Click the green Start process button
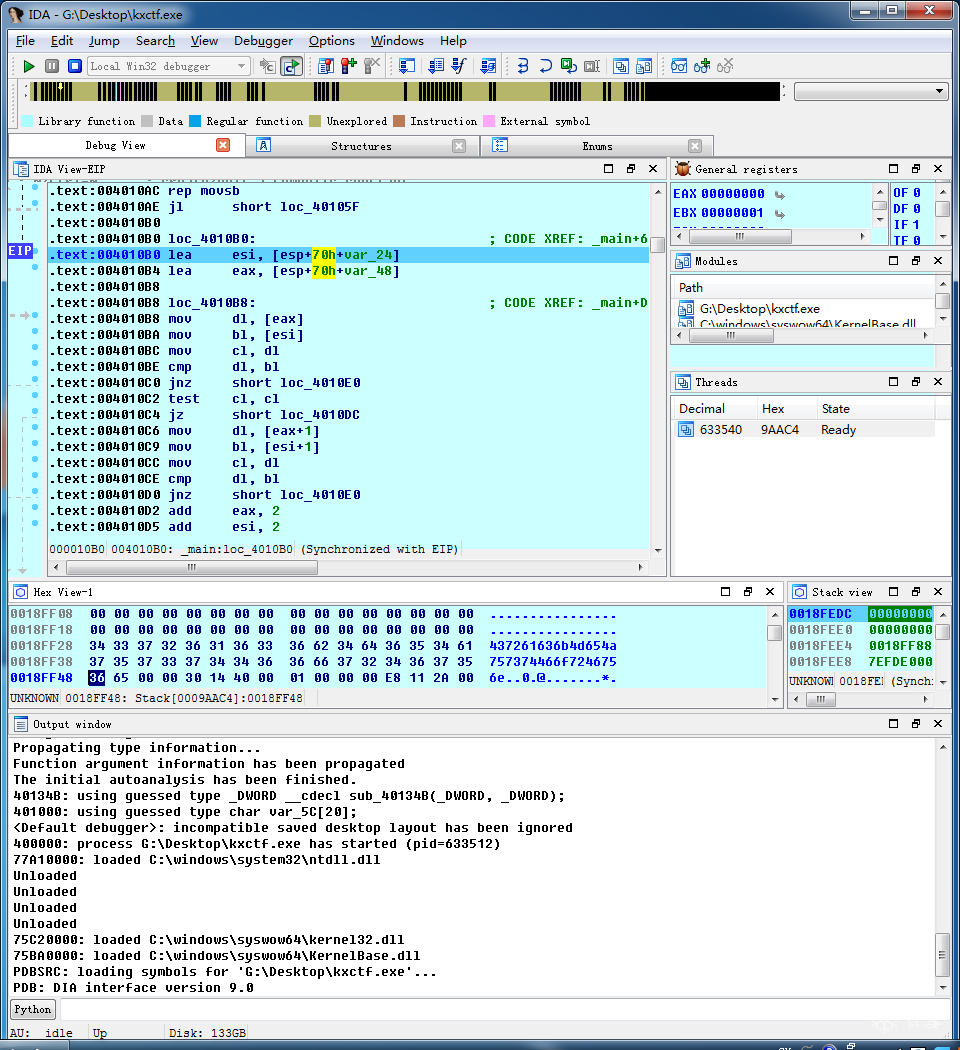Screen dimensions: 960x1050 point(29,66)
